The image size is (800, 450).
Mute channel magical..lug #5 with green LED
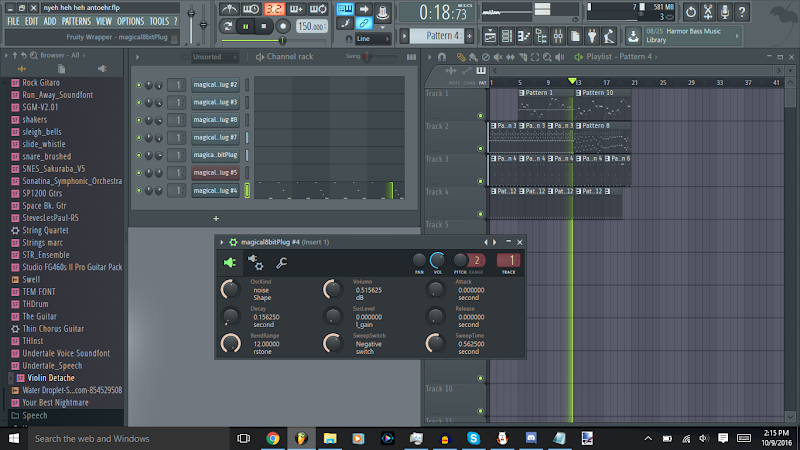pos(138,173)
